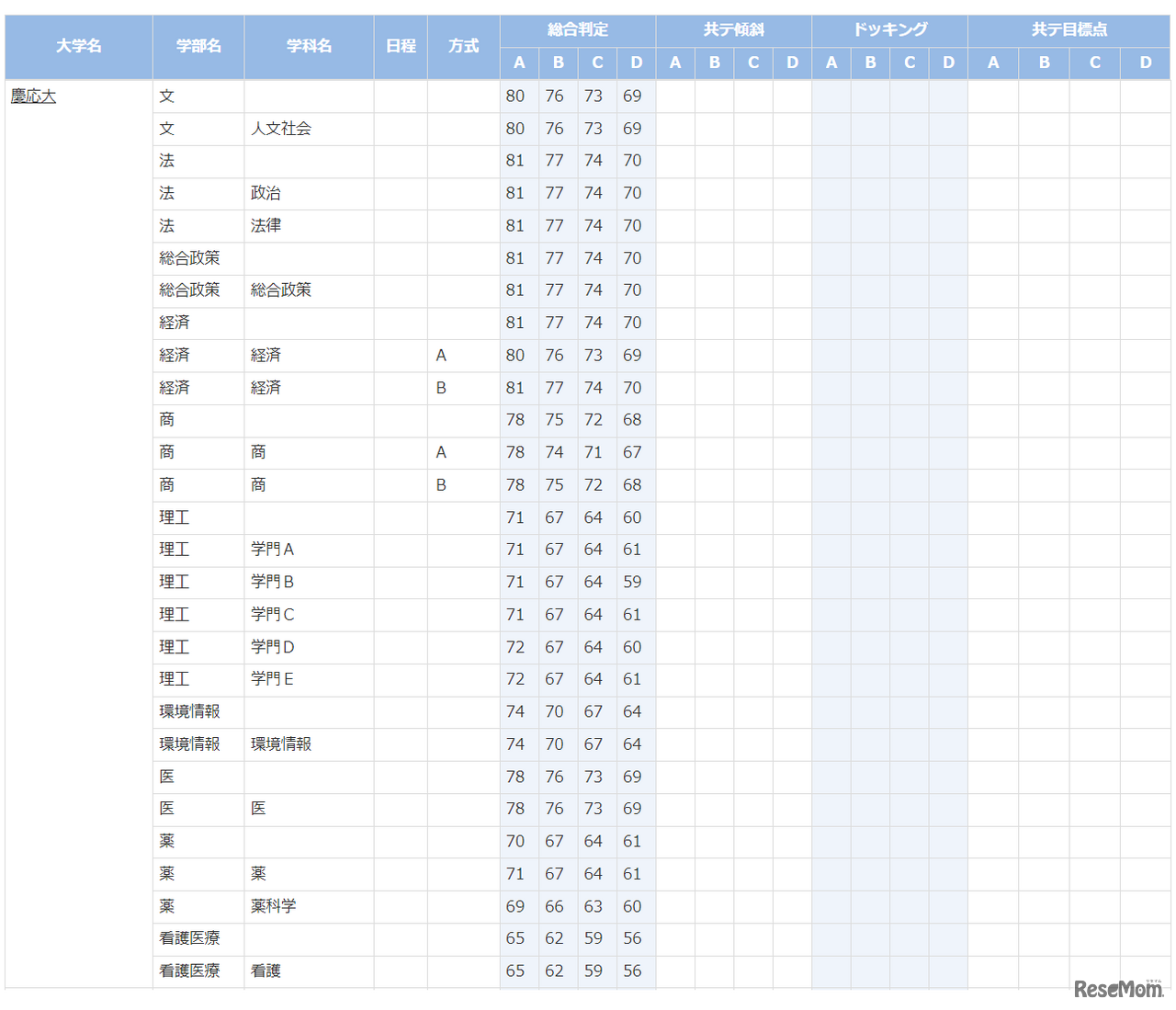Click the 方式 header cell
This screenshot has width=1176, height=1010.
[462, 46]
